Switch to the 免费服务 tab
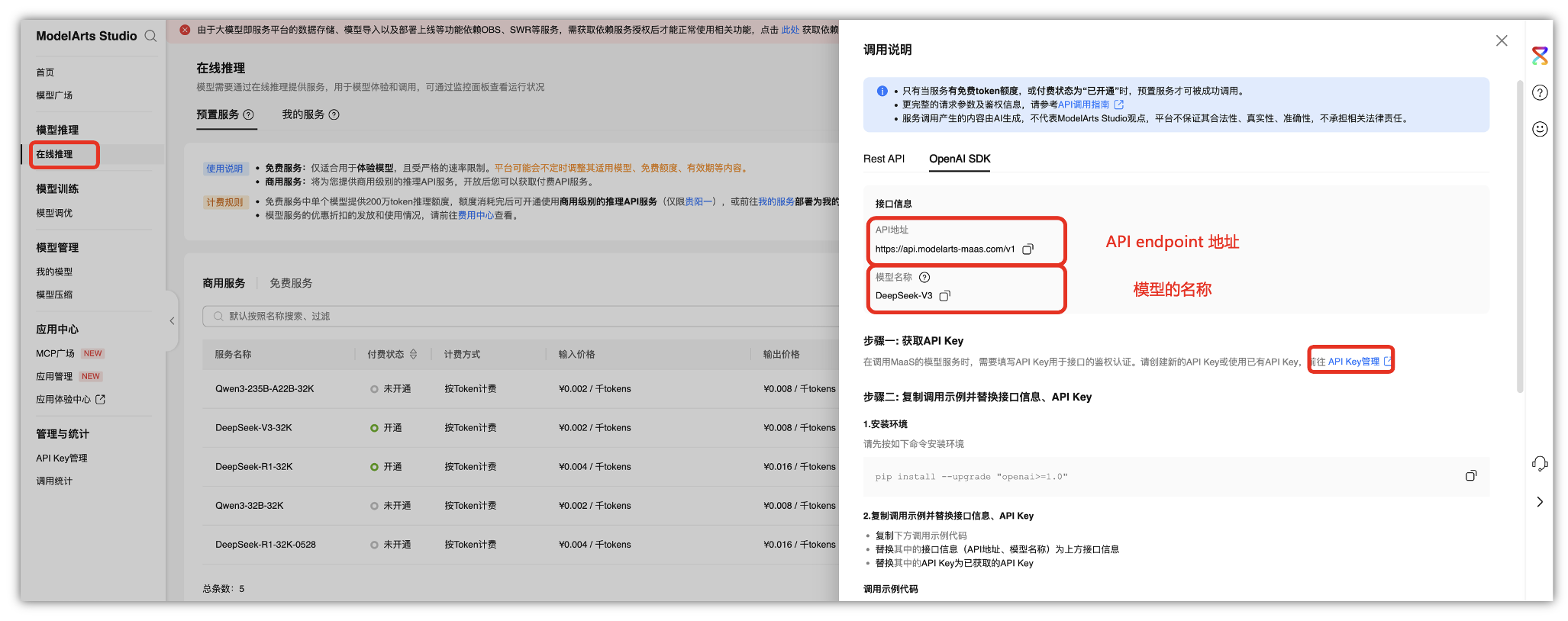Viewport: 1568px width, 621px height. 291,283
